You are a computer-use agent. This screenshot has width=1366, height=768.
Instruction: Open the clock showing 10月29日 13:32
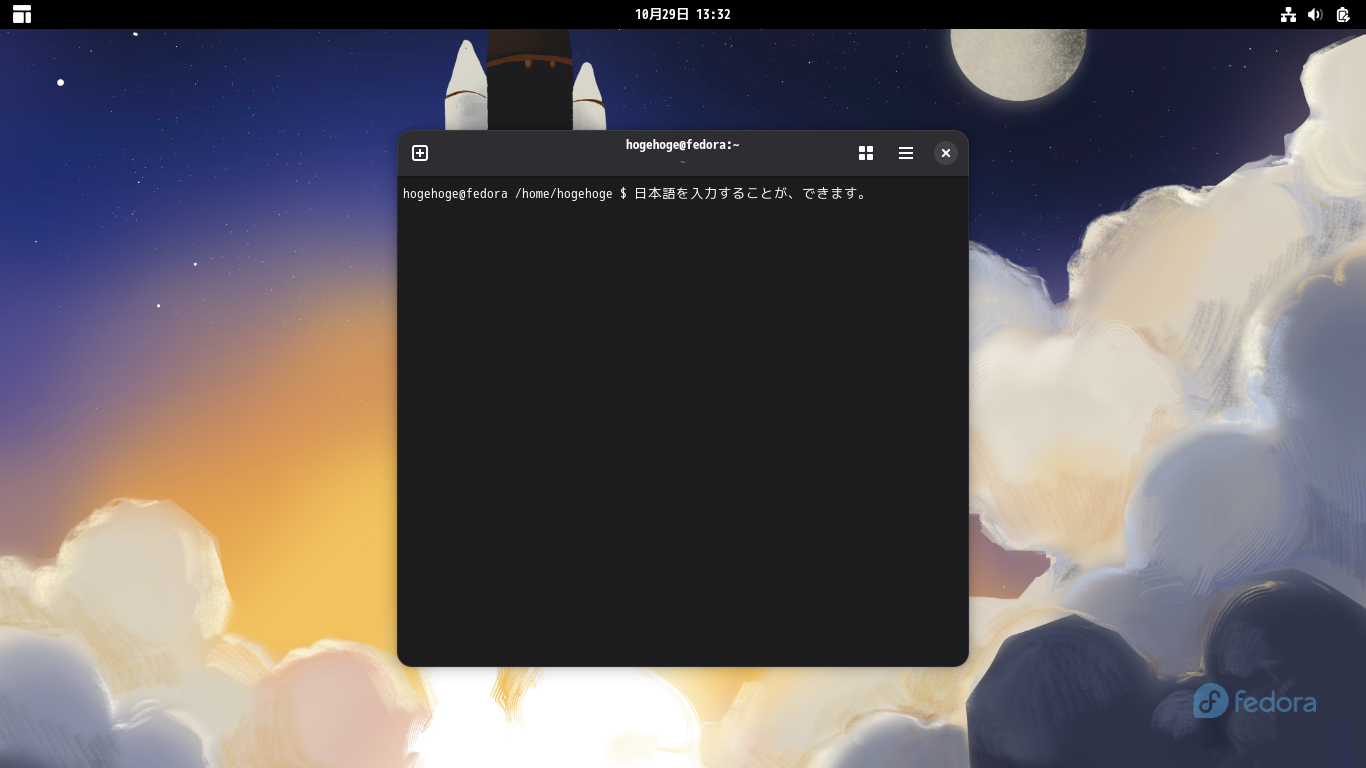point(683,14)
